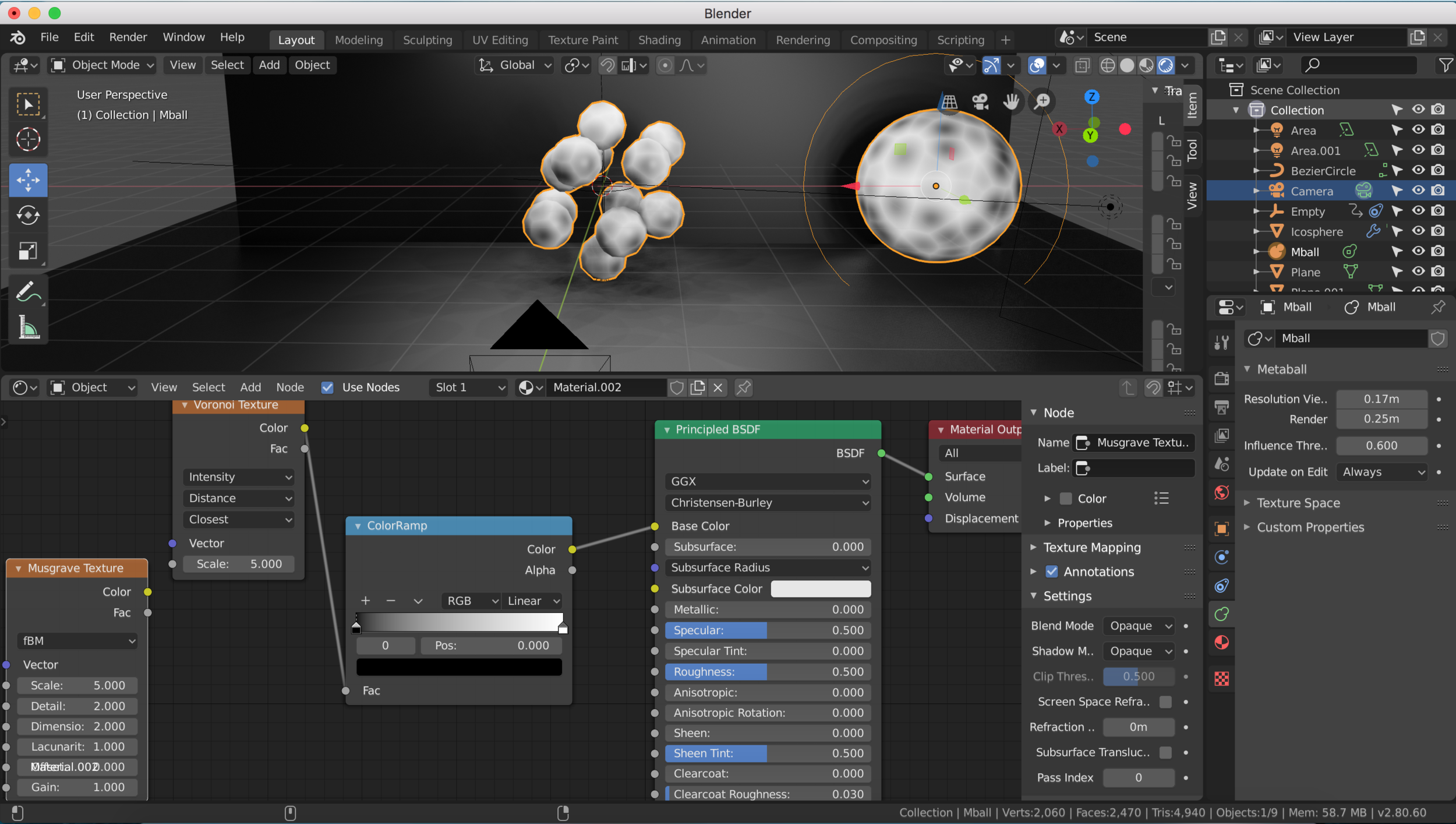
Task: Hide the Mball object in viewport
Action: (1418, 251)
